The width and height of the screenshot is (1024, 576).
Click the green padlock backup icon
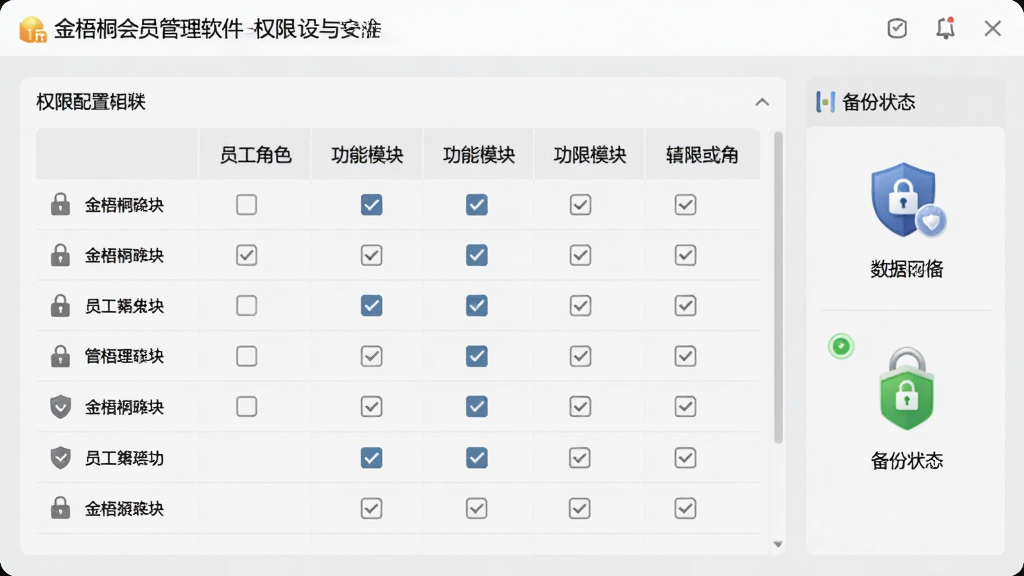point(906,389)
